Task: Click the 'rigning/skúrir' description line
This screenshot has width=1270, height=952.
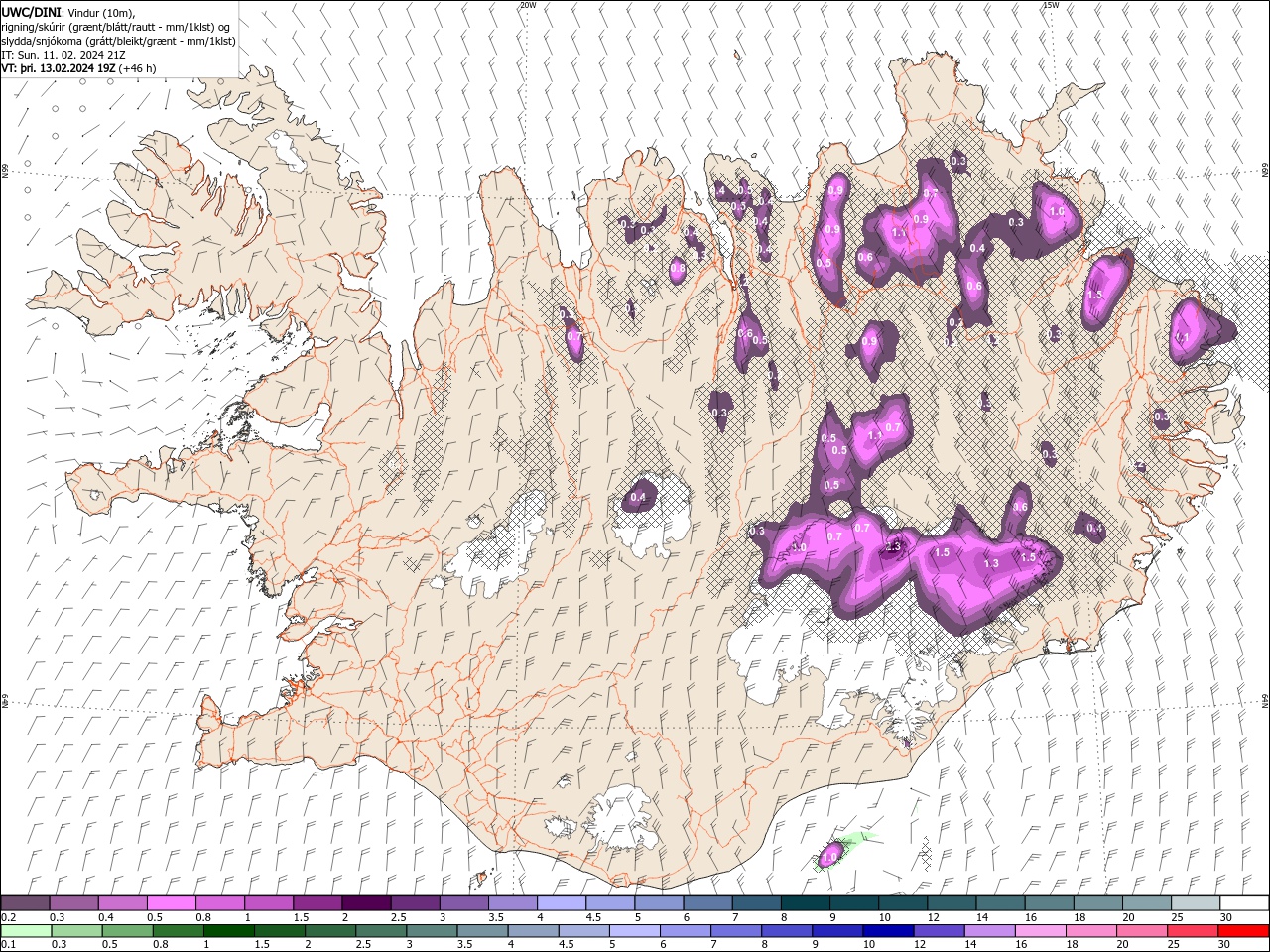Action: point(116,27)
